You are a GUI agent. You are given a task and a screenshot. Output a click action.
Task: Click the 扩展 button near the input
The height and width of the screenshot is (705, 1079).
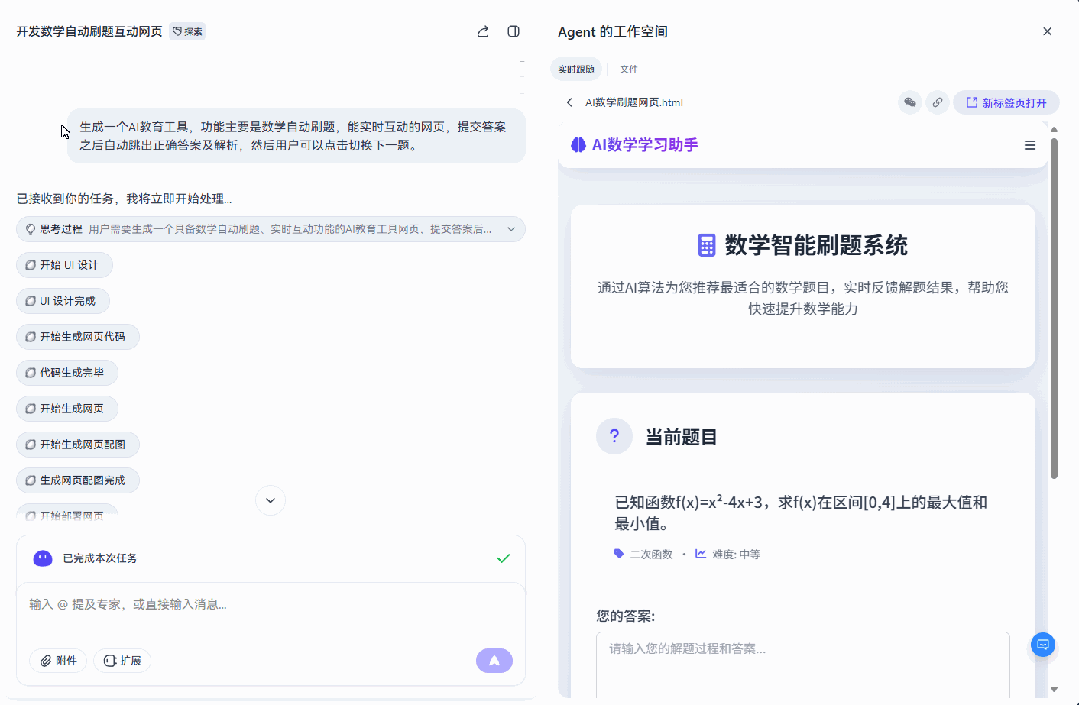tap(121, 660)
